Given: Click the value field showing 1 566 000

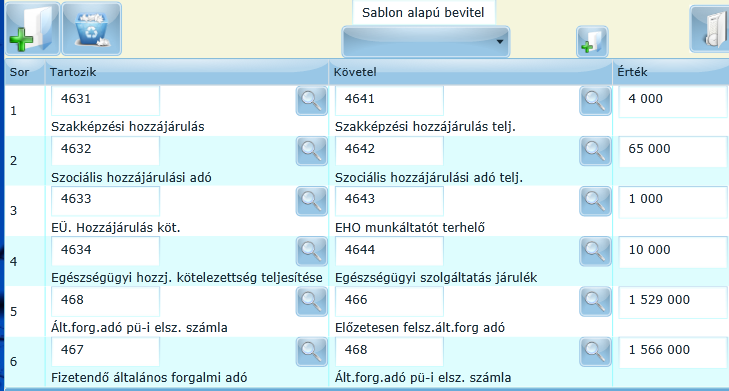Looking at the screenshot, I should (674, 353).
